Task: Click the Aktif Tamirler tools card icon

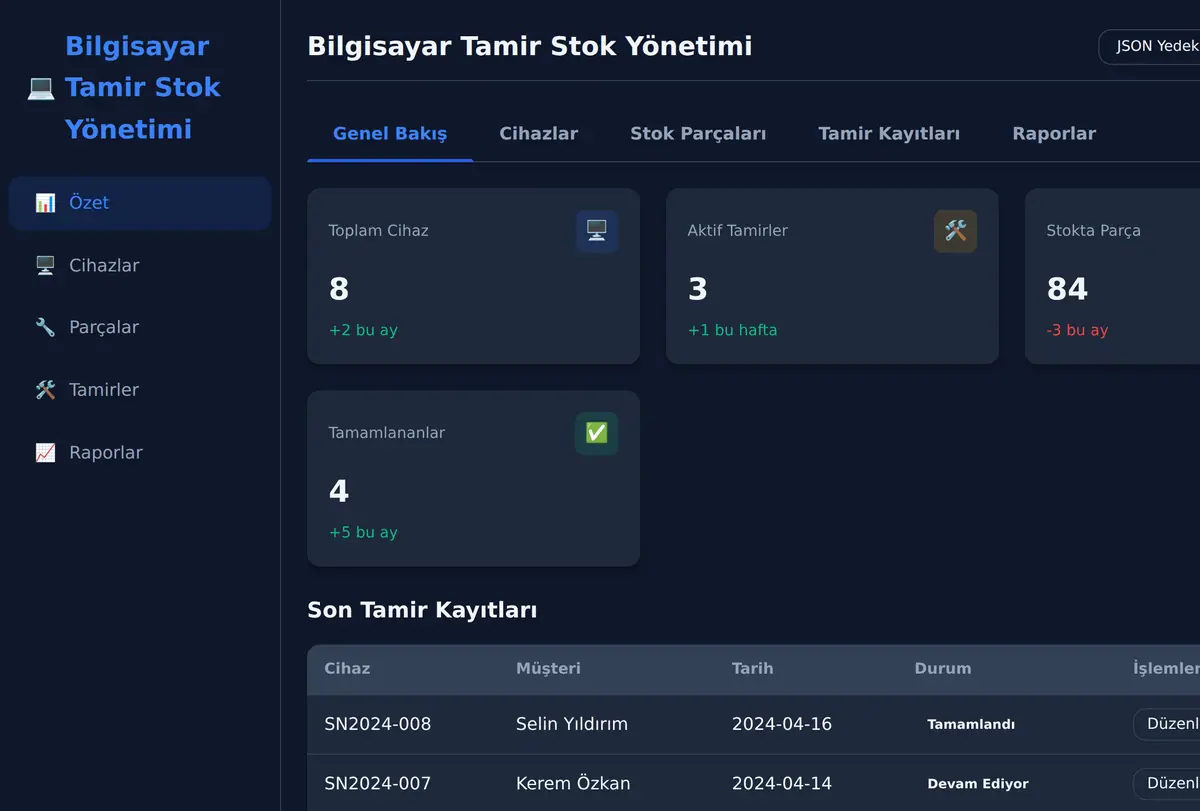Action: point(956,231)
